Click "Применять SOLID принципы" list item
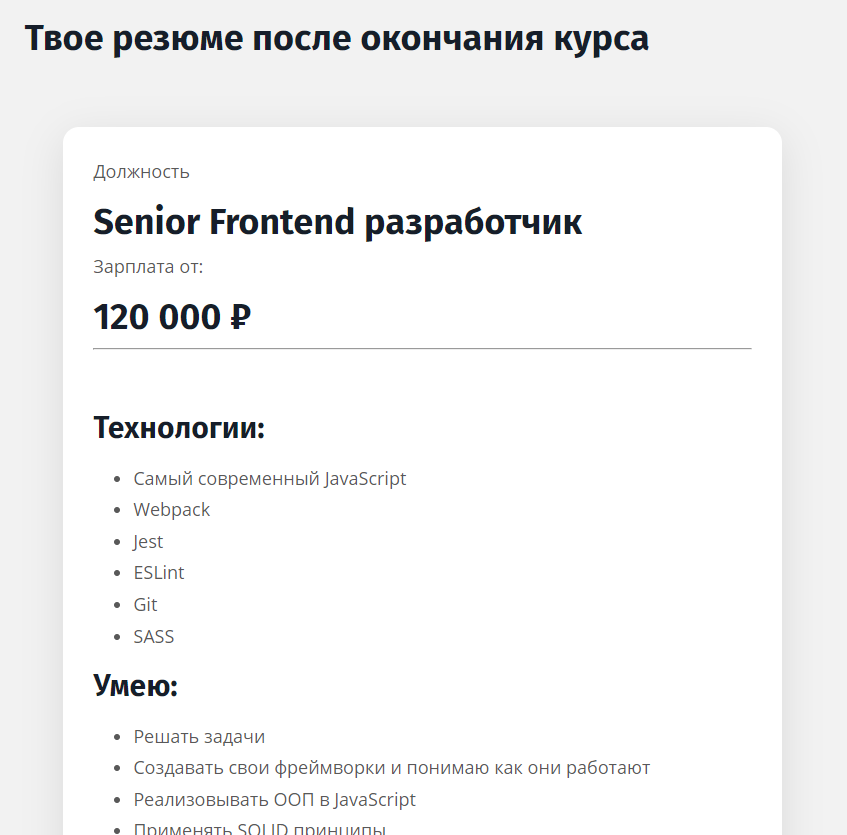The width and height of the screenshot is (847, 835). (x=260, y=829)
